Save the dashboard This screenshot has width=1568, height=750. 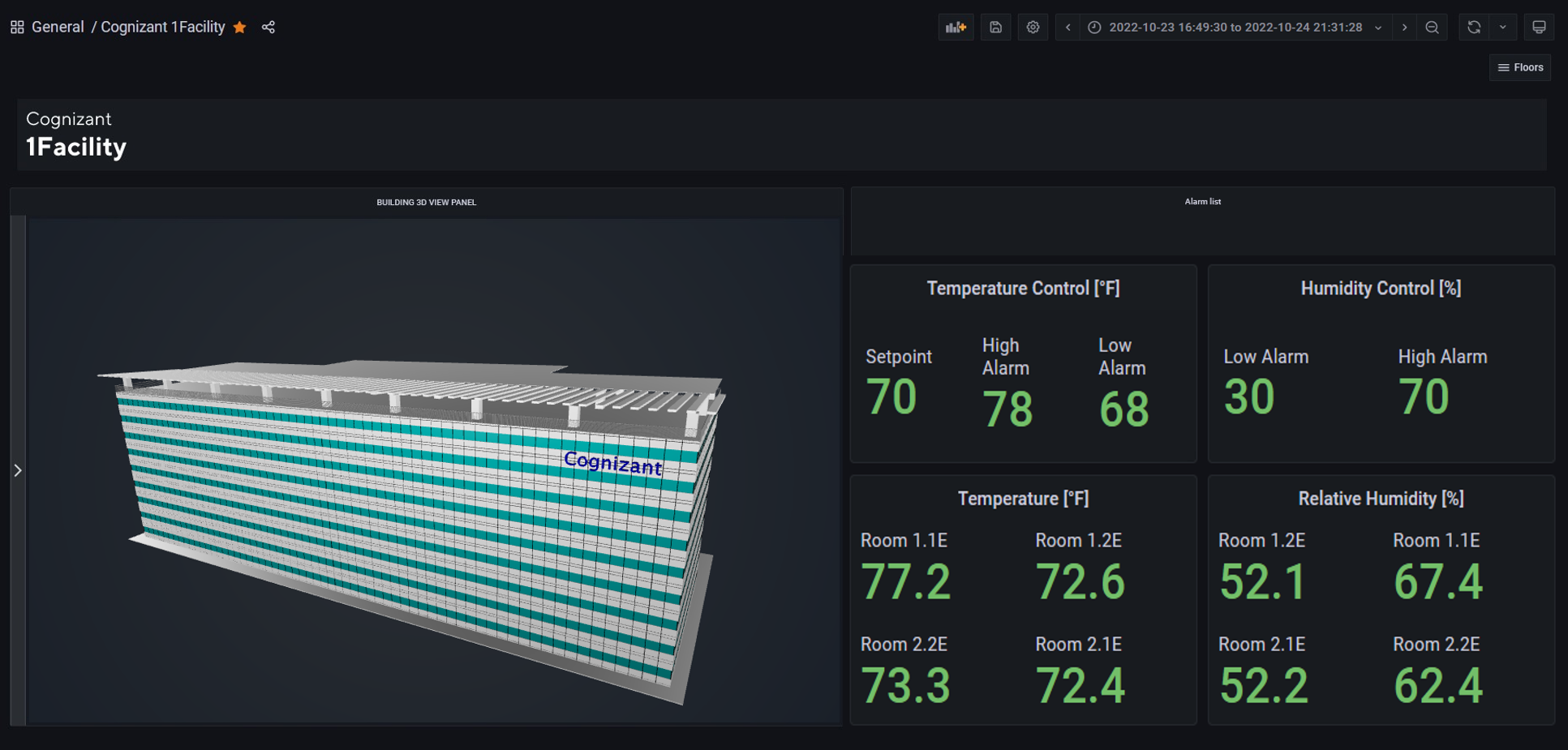995,27
